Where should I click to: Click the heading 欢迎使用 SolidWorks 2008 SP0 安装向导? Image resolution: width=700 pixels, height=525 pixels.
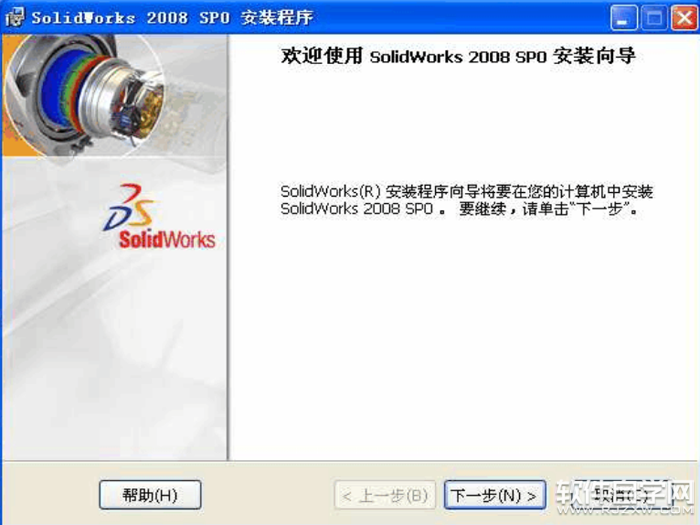pyautogui.click(x=458, y=56)
